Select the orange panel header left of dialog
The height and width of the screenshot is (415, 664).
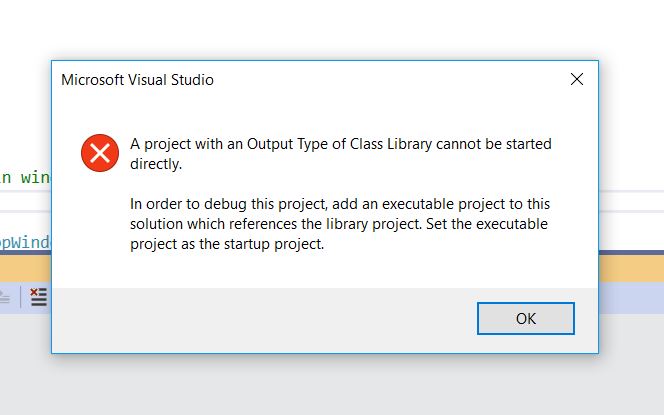coord(25,268)
